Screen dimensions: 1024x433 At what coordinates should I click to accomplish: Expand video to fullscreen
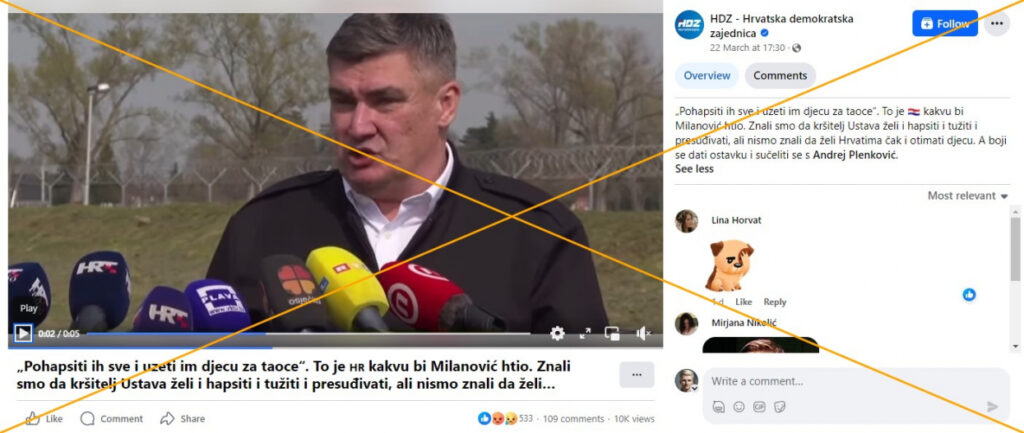(585, 334)
